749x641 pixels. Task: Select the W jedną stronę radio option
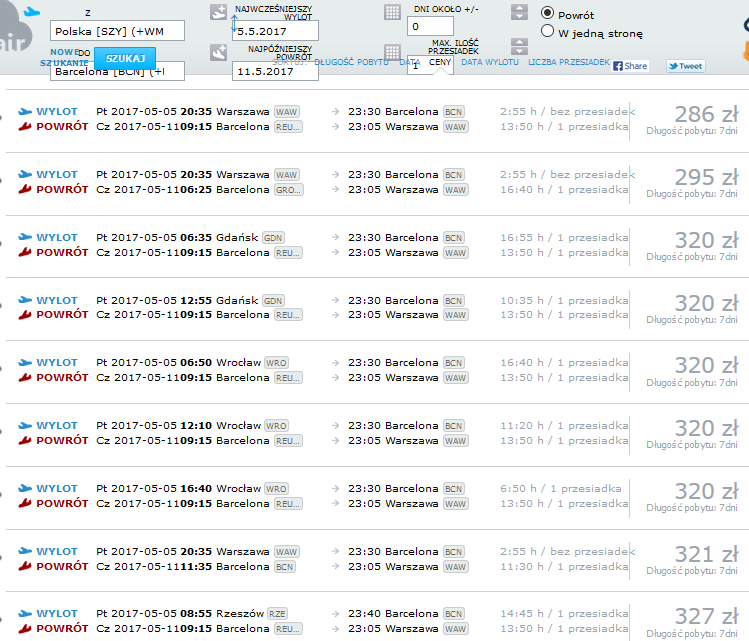click(x=547, y=31)
